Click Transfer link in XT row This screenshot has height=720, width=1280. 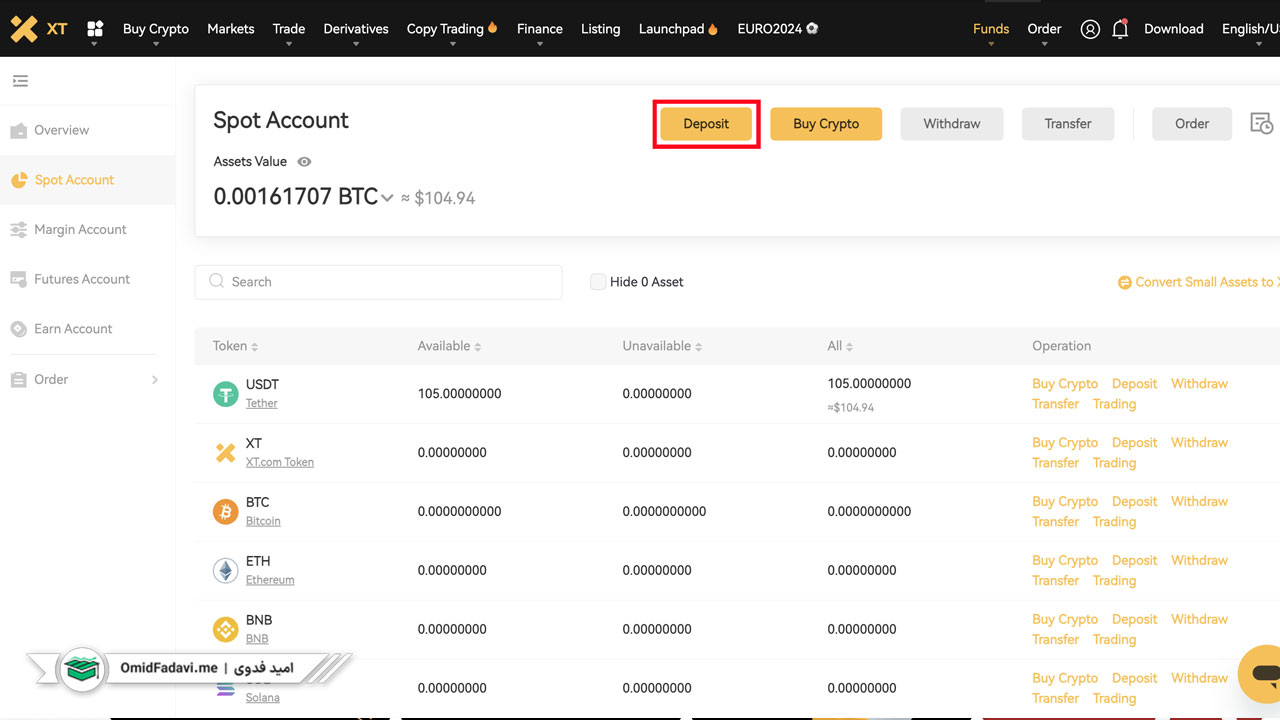pyautogui.click(x=1055, y=463)
